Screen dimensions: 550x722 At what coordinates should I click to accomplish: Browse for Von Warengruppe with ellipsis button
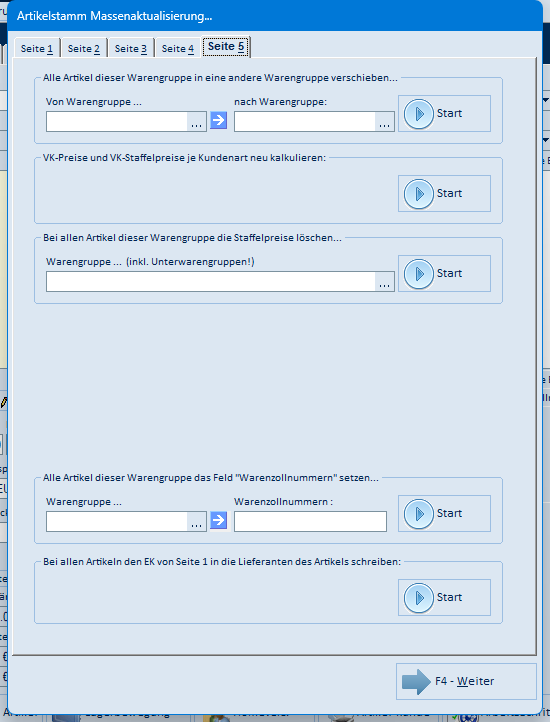point(197,122)
